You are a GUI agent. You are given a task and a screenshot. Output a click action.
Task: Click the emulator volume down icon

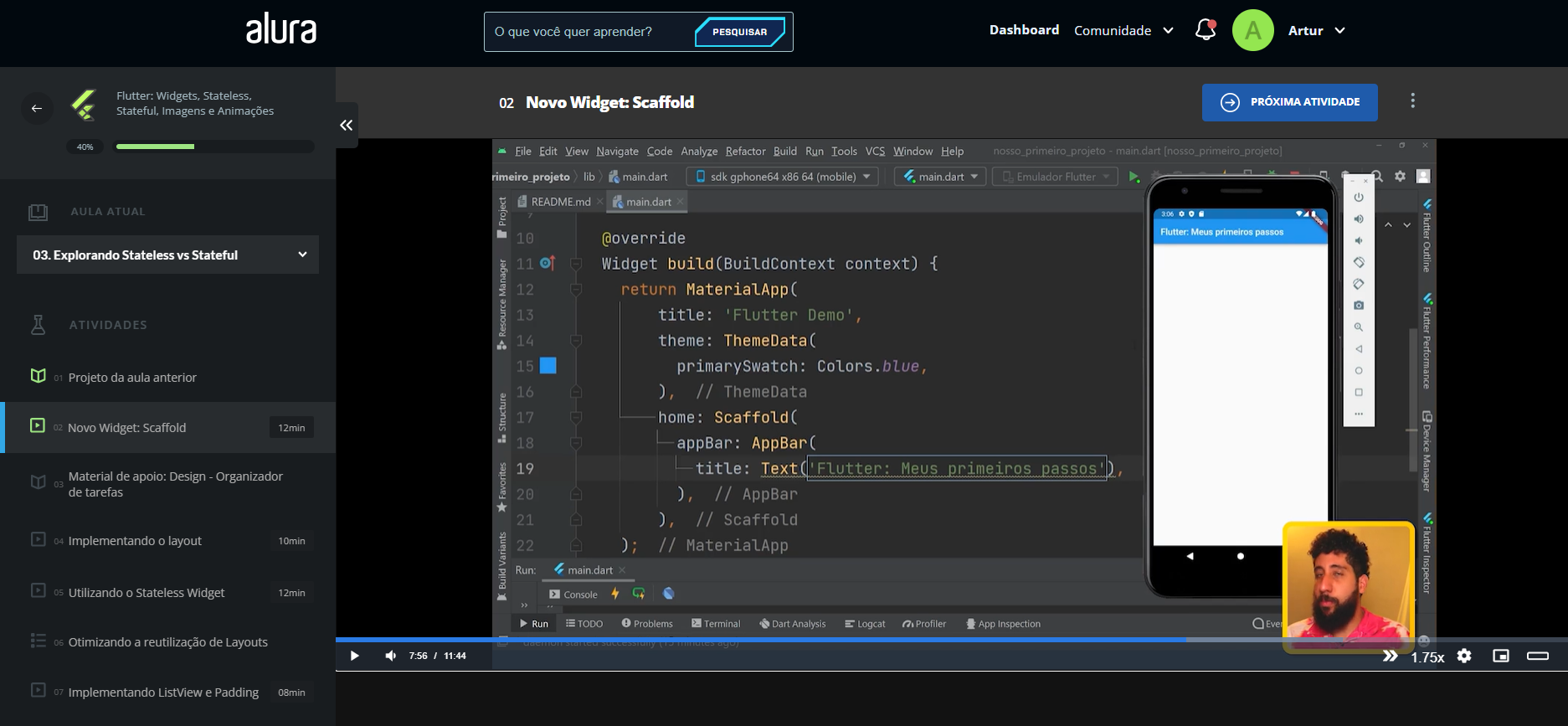coord(1359,240)
